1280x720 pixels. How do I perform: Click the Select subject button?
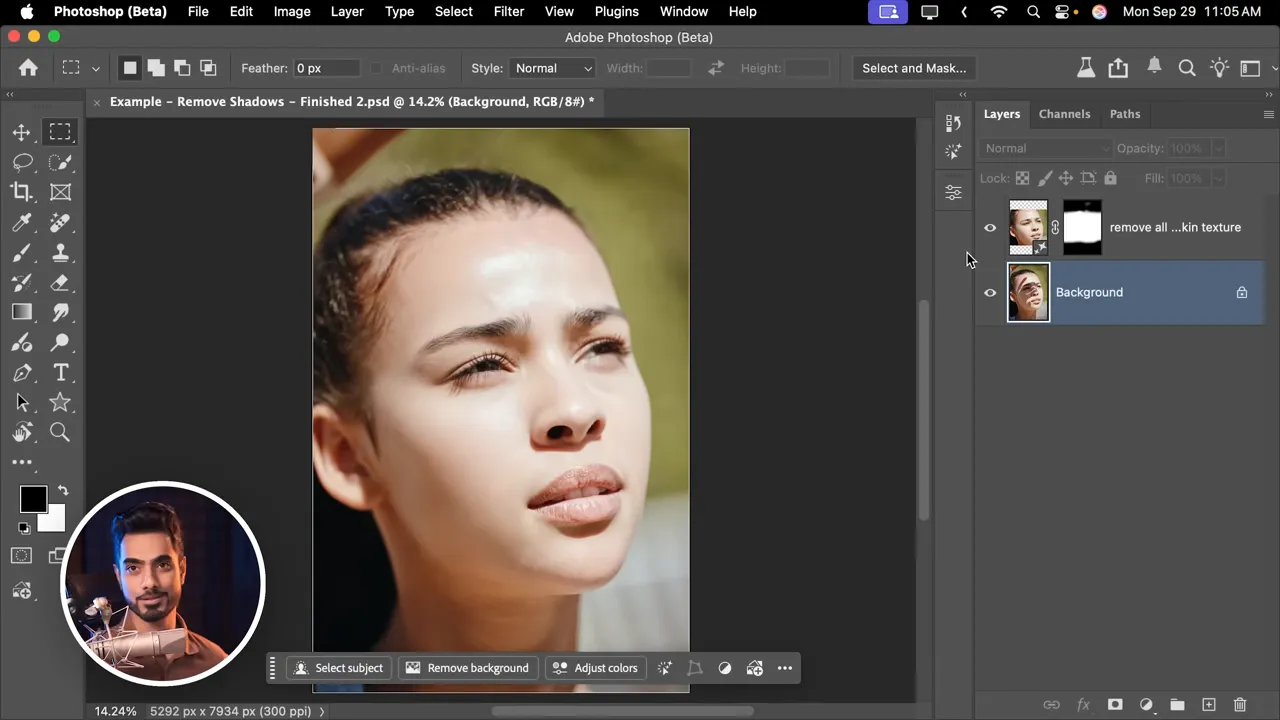point(338,668)
